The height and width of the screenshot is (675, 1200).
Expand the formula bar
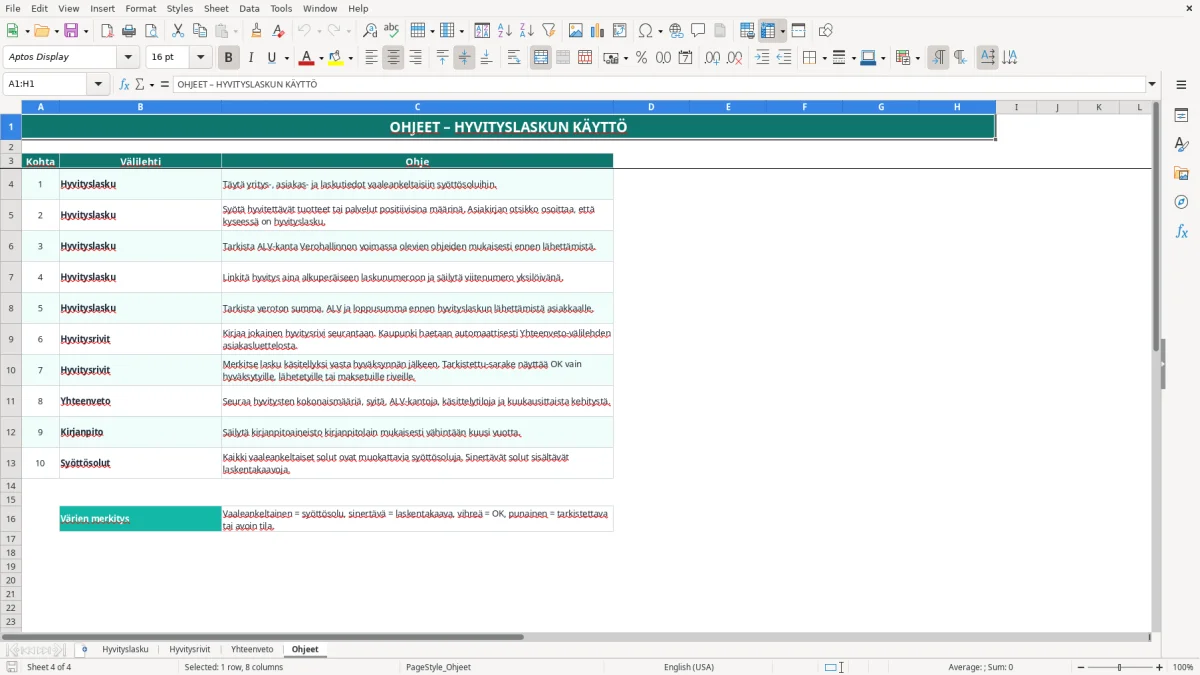tap(1152, 84)
